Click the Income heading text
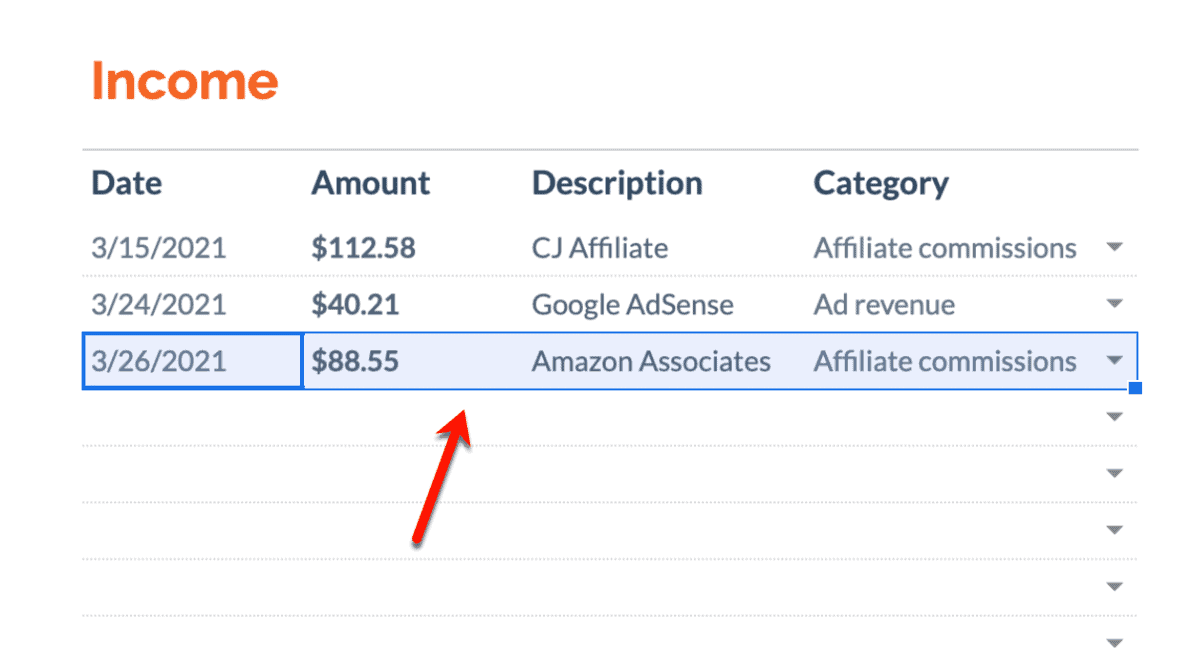 point(184,80)
